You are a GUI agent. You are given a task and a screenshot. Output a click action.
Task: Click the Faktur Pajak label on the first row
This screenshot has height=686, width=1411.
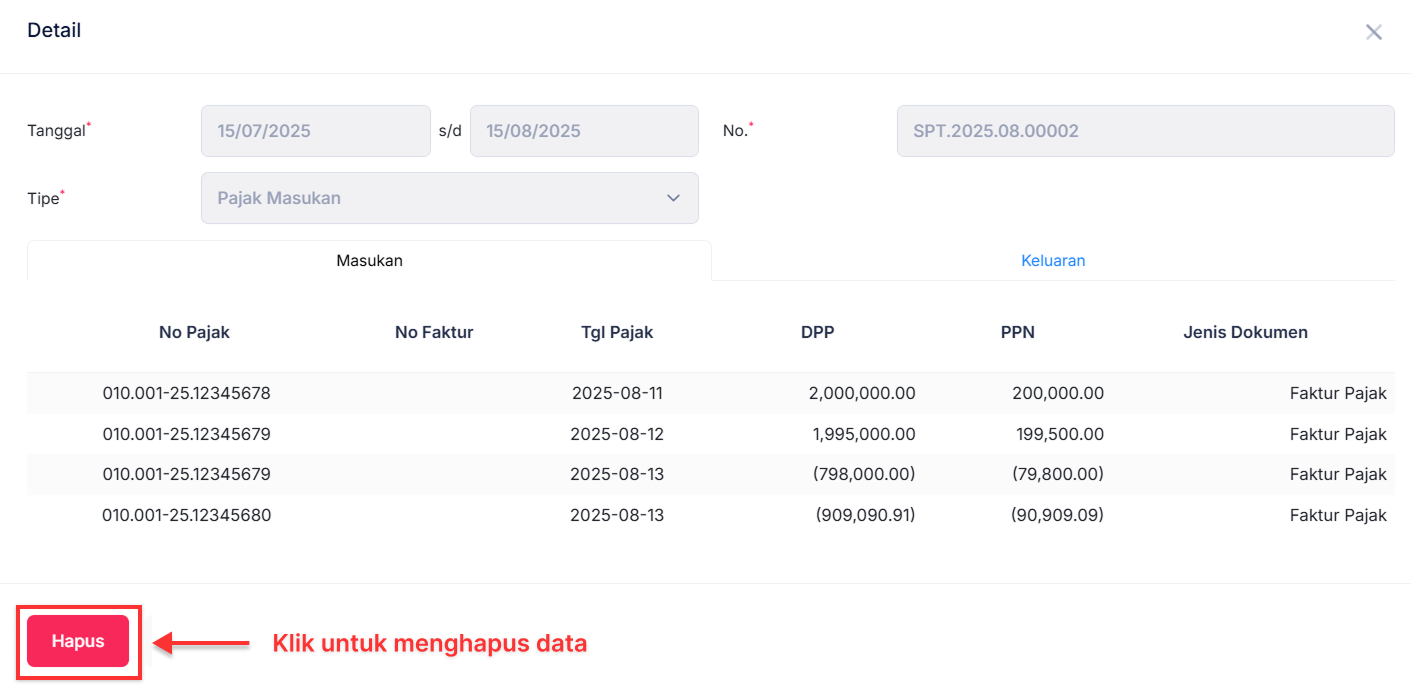1338,393
